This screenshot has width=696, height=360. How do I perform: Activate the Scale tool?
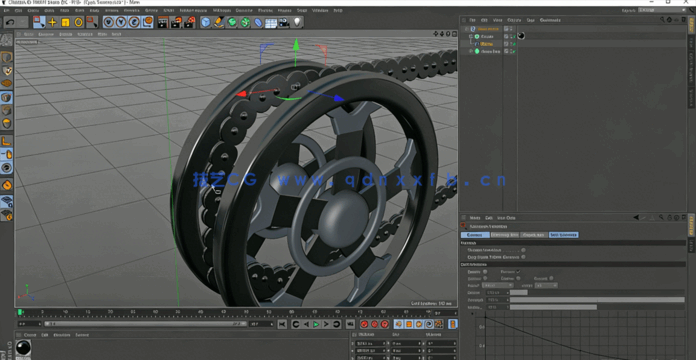tap(65, 22)
